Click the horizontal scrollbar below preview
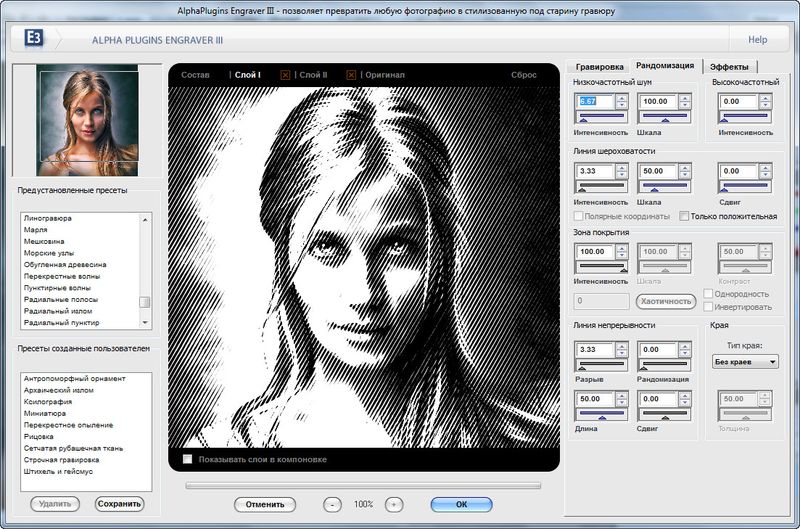This screenshot has width=800, height=529. coord(363,486)
